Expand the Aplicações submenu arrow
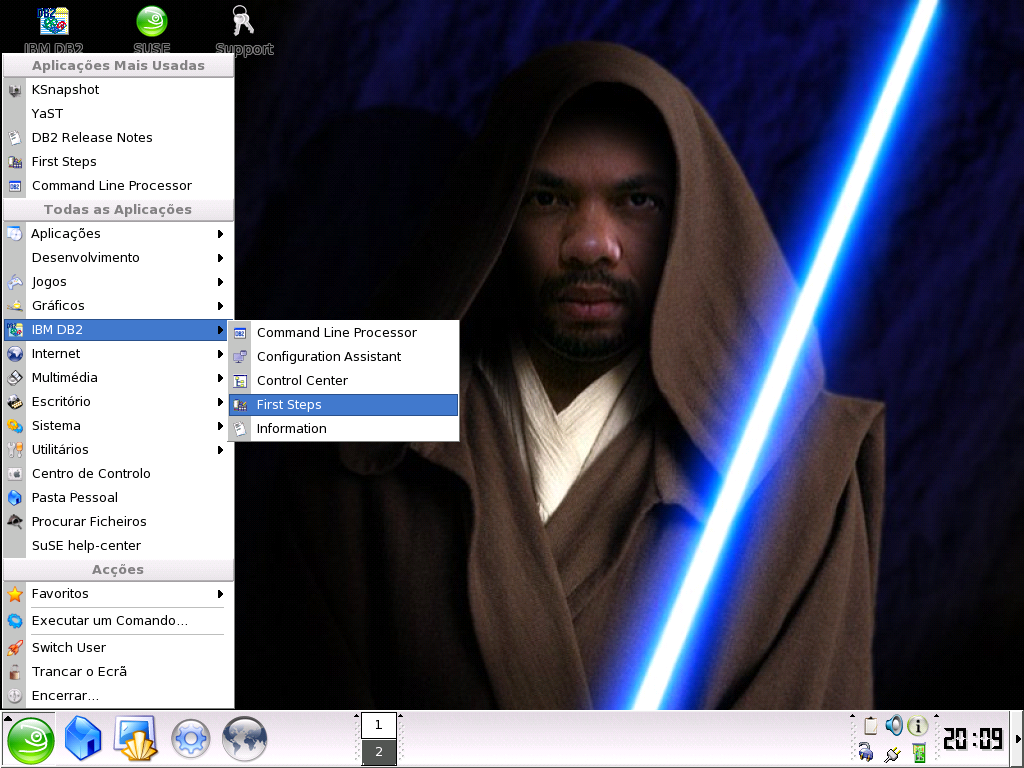Screen dimensions: 1024x768 pos(220,234)
